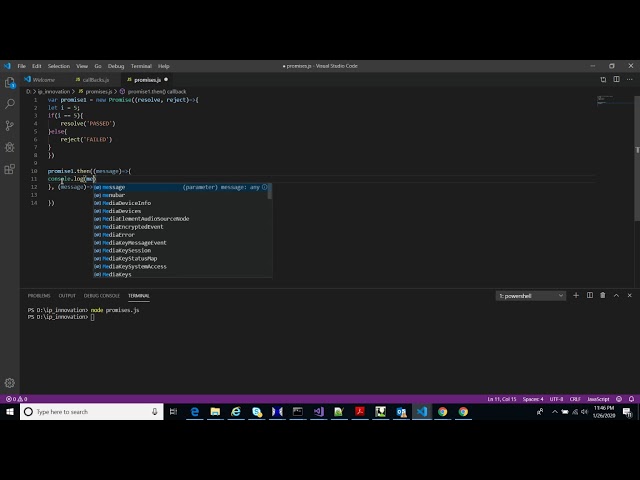The height and width of the screenshot is (480, 640).
Task: Click CRLF line ending selector
Action: pos(575,399)
